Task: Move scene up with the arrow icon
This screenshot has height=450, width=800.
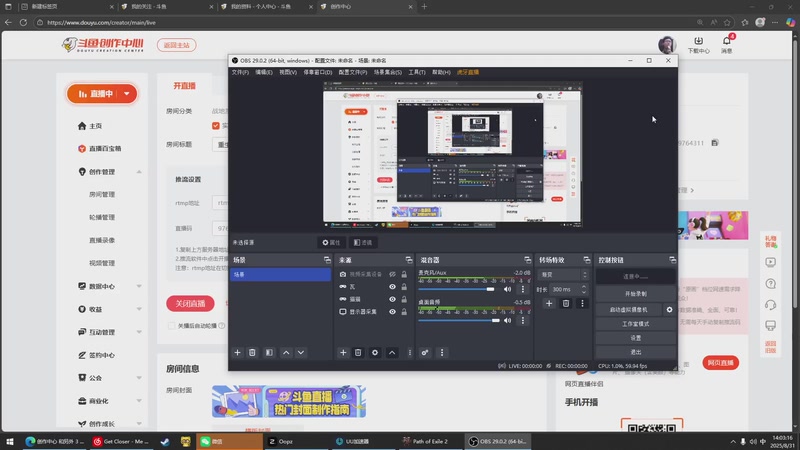Action: pos(286,353)
